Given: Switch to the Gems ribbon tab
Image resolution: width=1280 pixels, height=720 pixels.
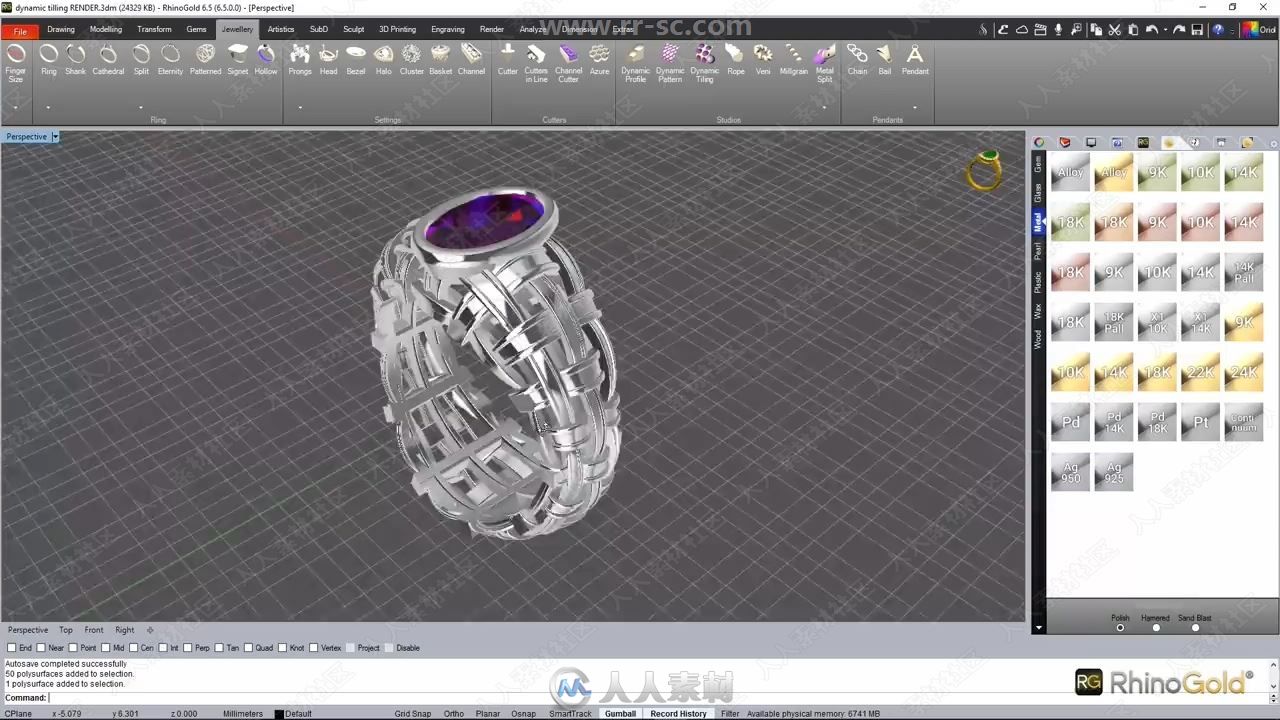Looking at the screenshot, I should tap(197, 29).
